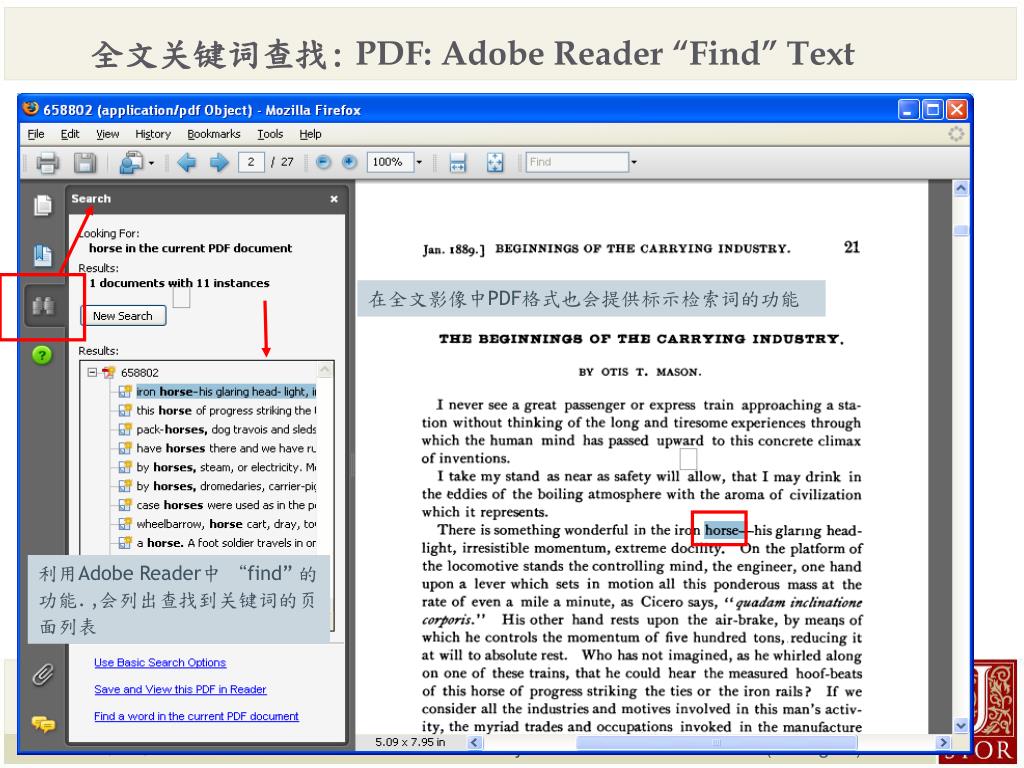Click the Save a copy floppy icon
Image resolution: width=1024 pixels, height=768 pixels.
[x=84, y=163]
